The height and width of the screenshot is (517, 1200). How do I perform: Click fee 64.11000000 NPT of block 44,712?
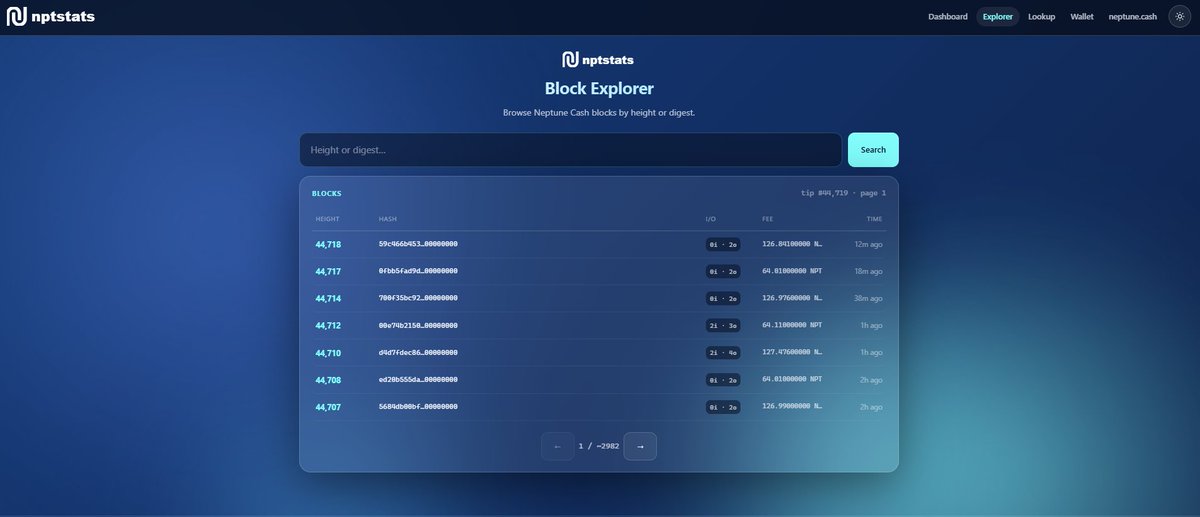[x=792, y=325]
